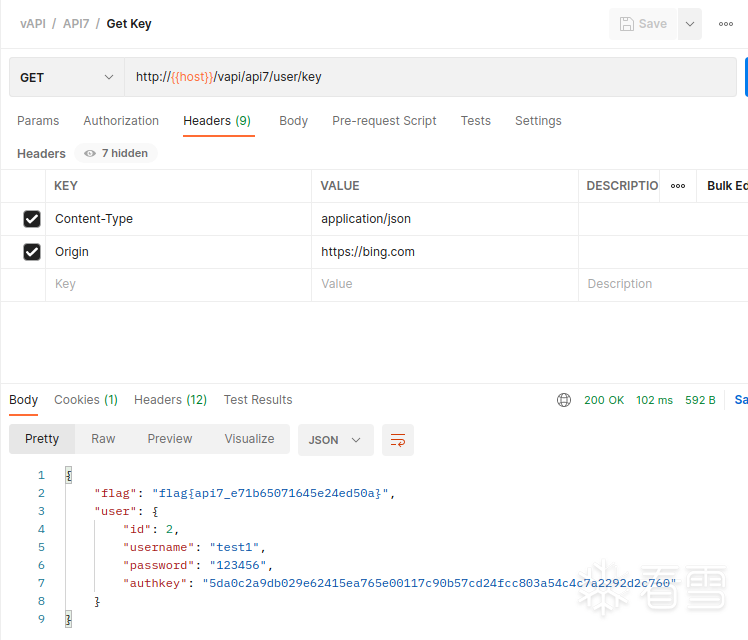This screenshot has width=748, height=640.
Task: Open the header column options dots
Action: point(678,186)
